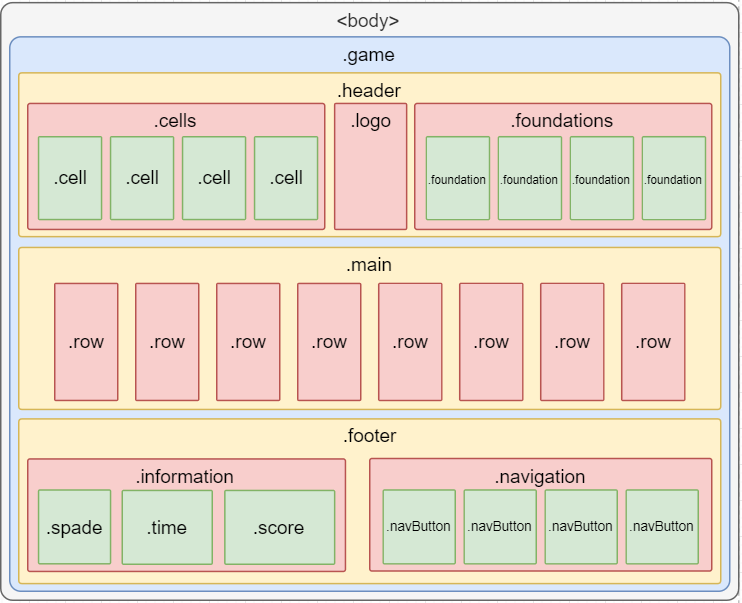Click the .navigation label text
742x603 pixels.
pyautogui.click(x=540, y=476)
